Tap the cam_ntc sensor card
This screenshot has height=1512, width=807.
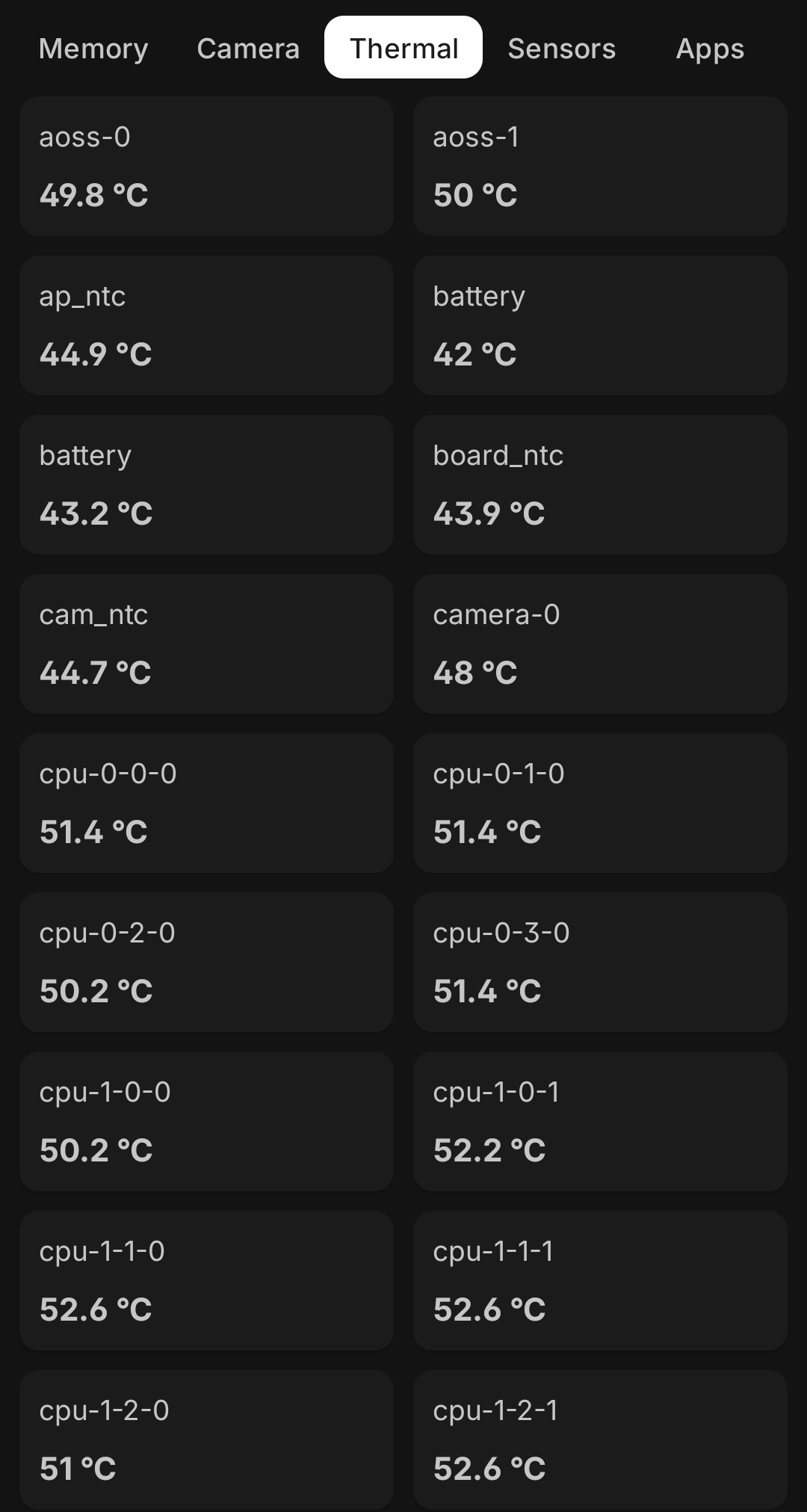206,644
